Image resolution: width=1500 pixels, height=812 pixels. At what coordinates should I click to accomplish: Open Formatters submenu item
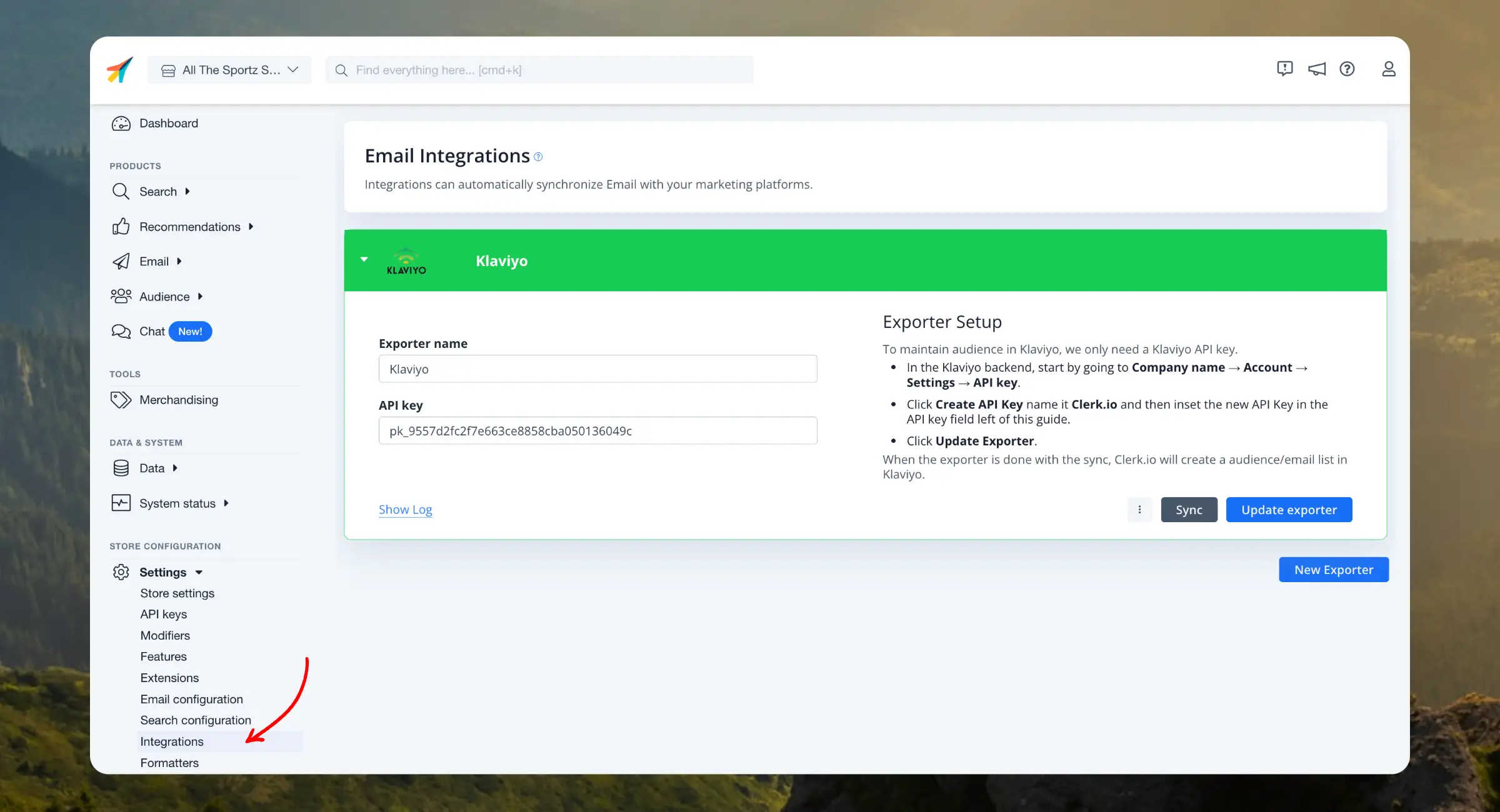(x=169, y=763)
